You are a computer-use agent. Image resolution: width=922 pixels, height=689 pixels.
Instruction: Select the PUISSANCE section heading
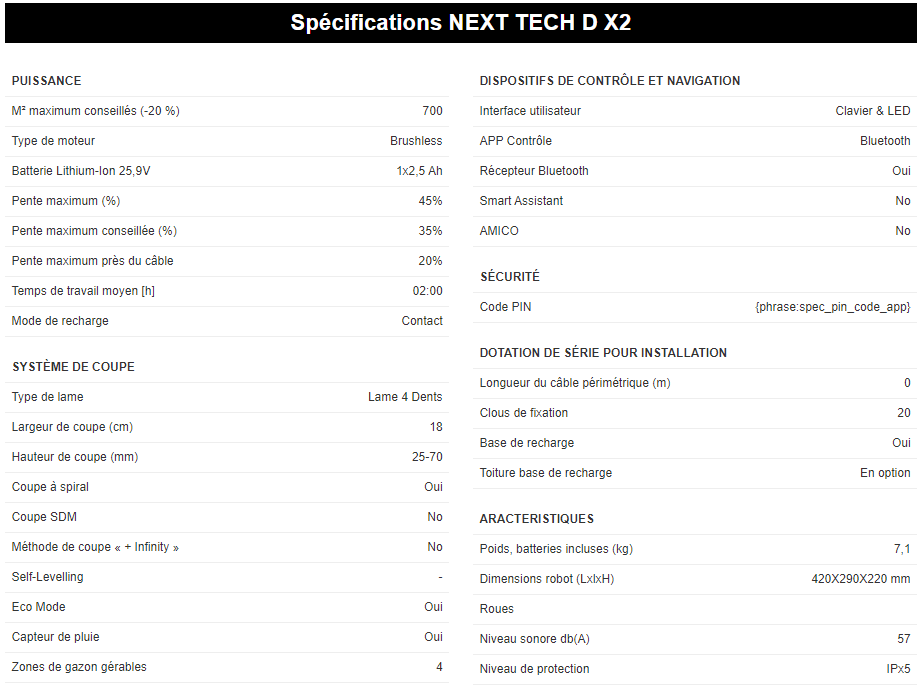(x=46, y=81)
